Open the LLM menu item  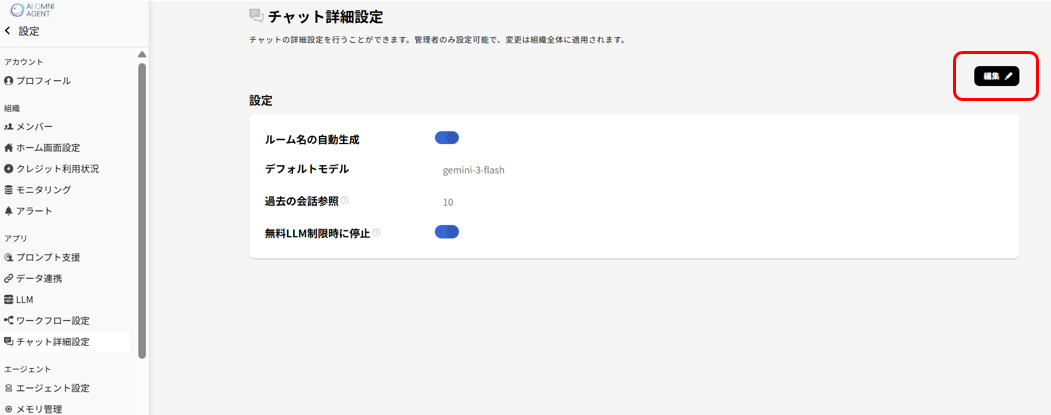(x=25, y=299)
